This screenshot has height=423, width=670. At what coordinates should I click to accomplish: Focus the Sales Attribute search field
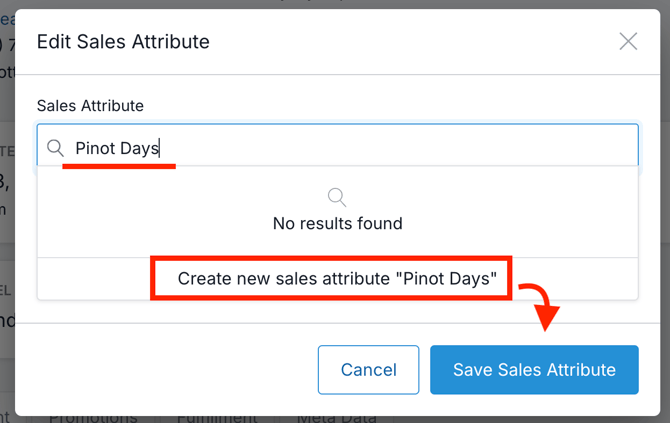coord(400,148)
